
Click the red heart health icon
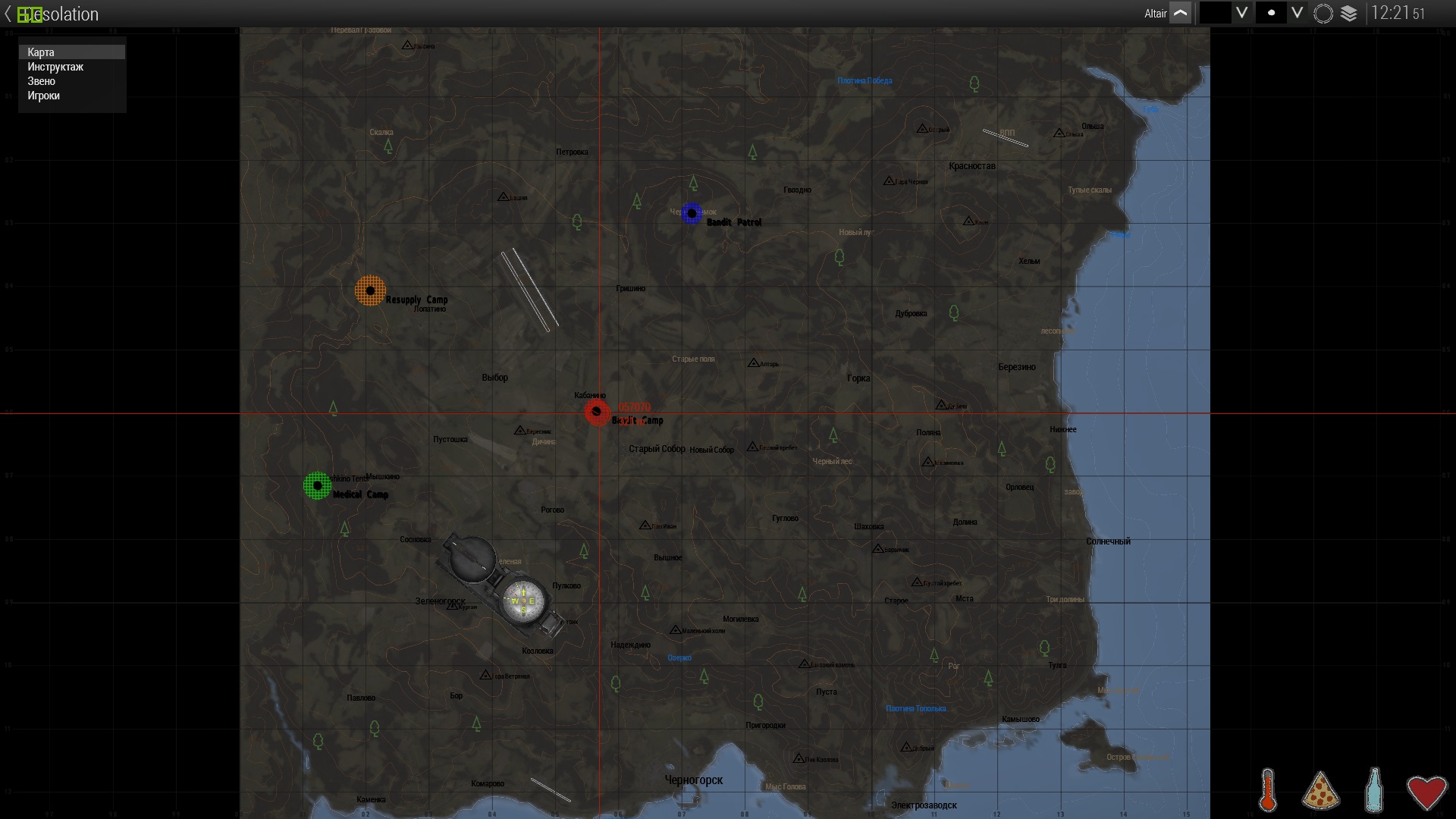point(1427,792)
